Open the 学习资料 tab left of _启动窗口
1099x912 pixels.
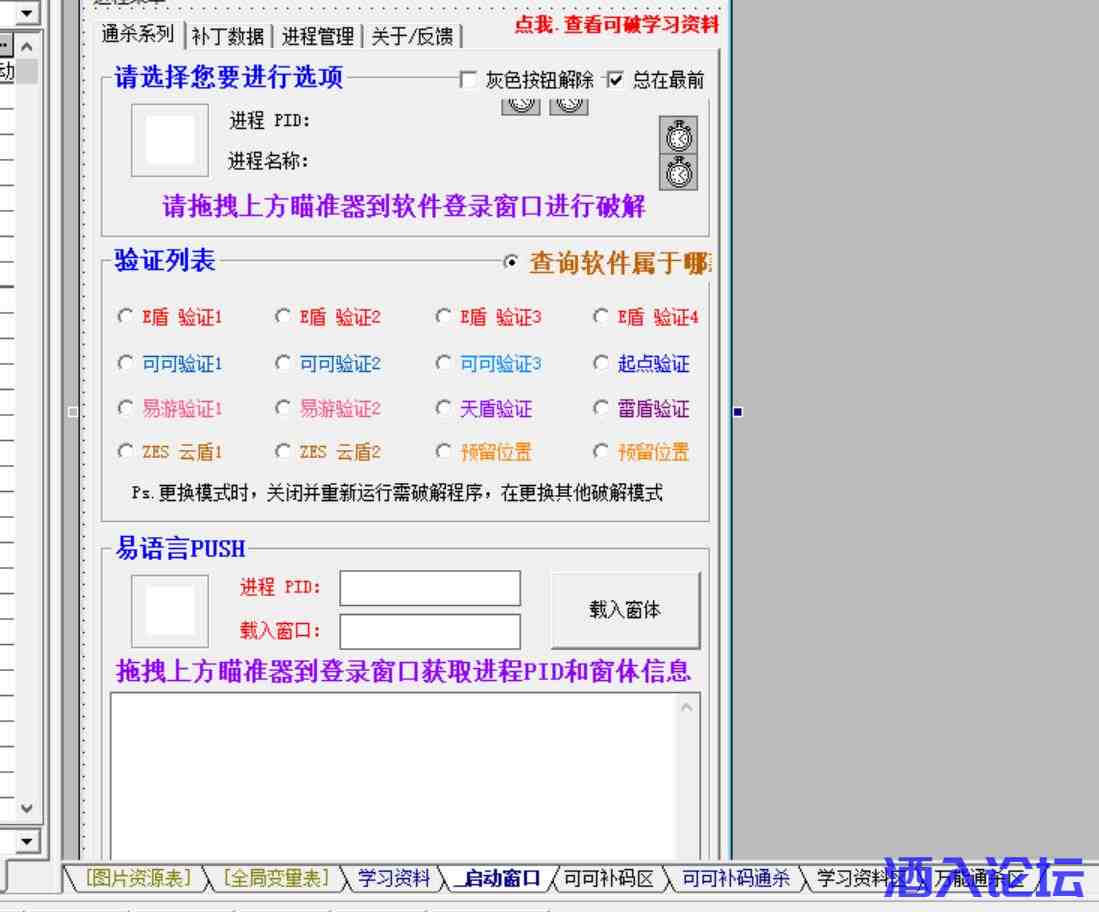click(x=393, y=878)
